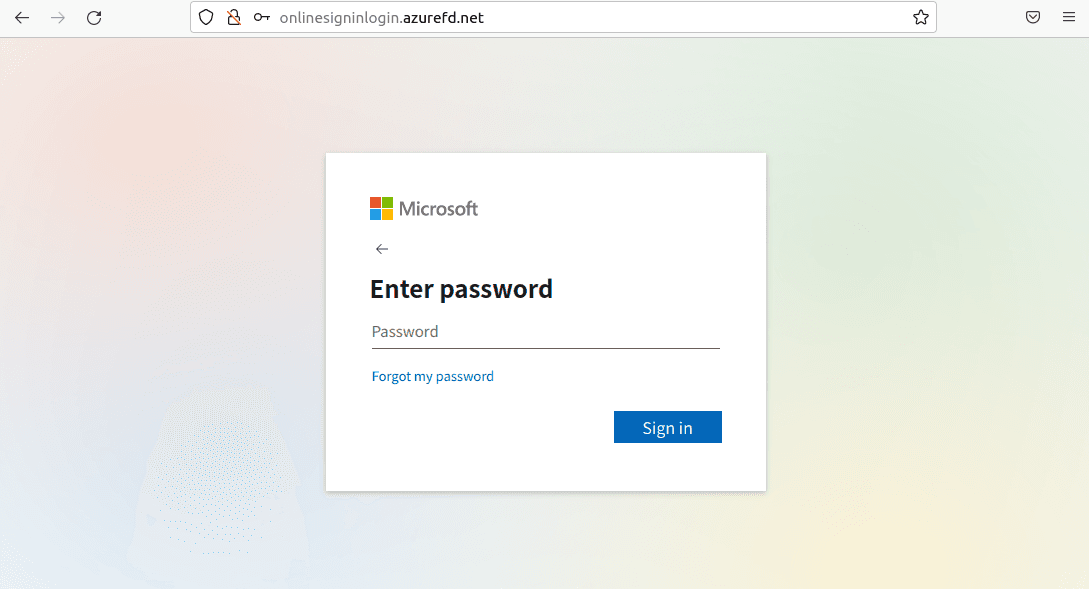Save page to Pocket

click(x=1033, y=17)
